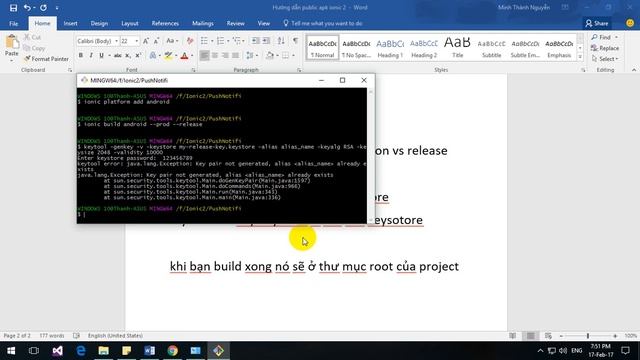Grow the font size
The image size is (640, 360).
point(146,41)
